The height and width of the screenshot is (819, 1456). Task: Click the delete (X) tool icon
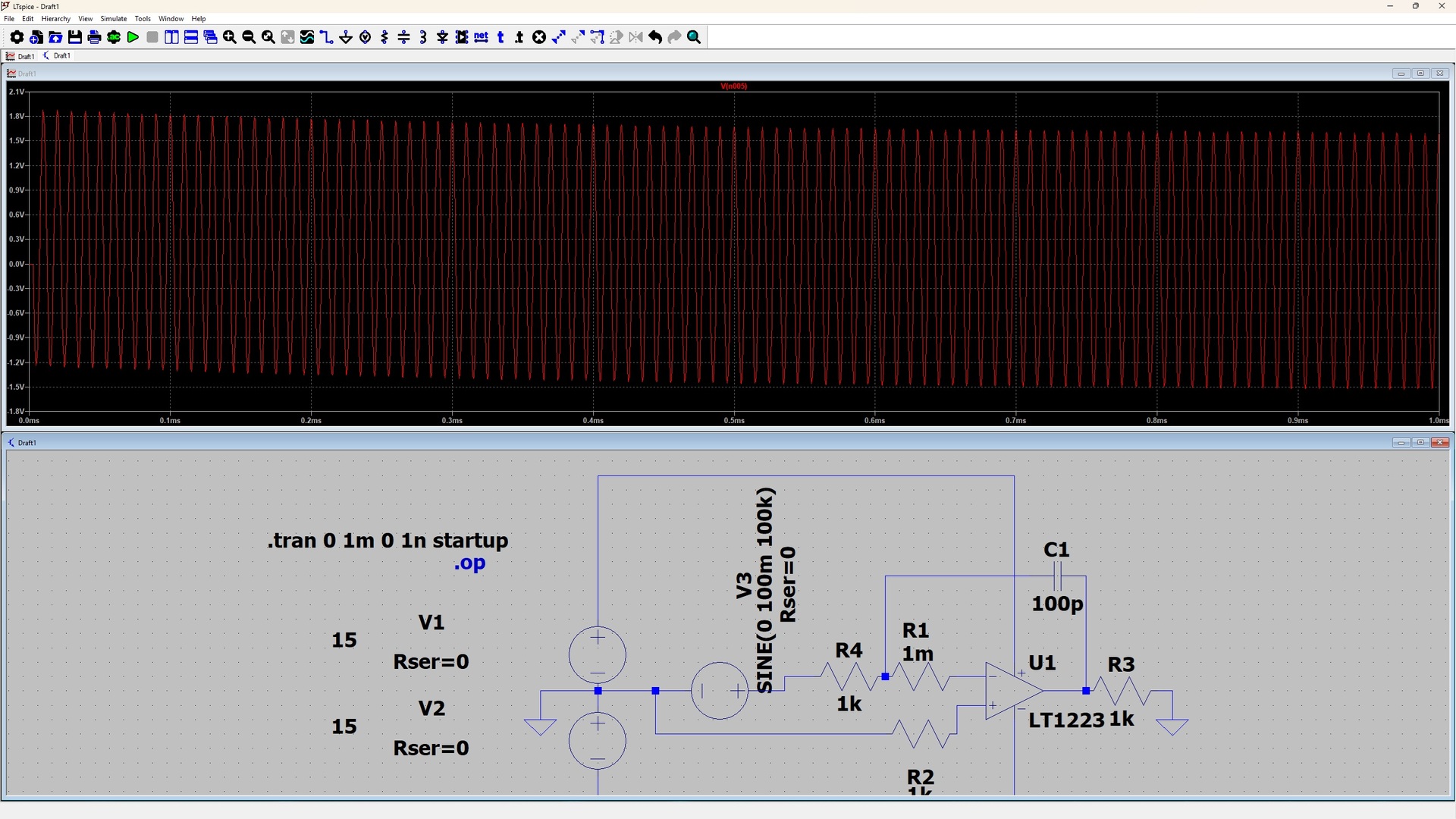pyautogui.click(x=539, y=37)
